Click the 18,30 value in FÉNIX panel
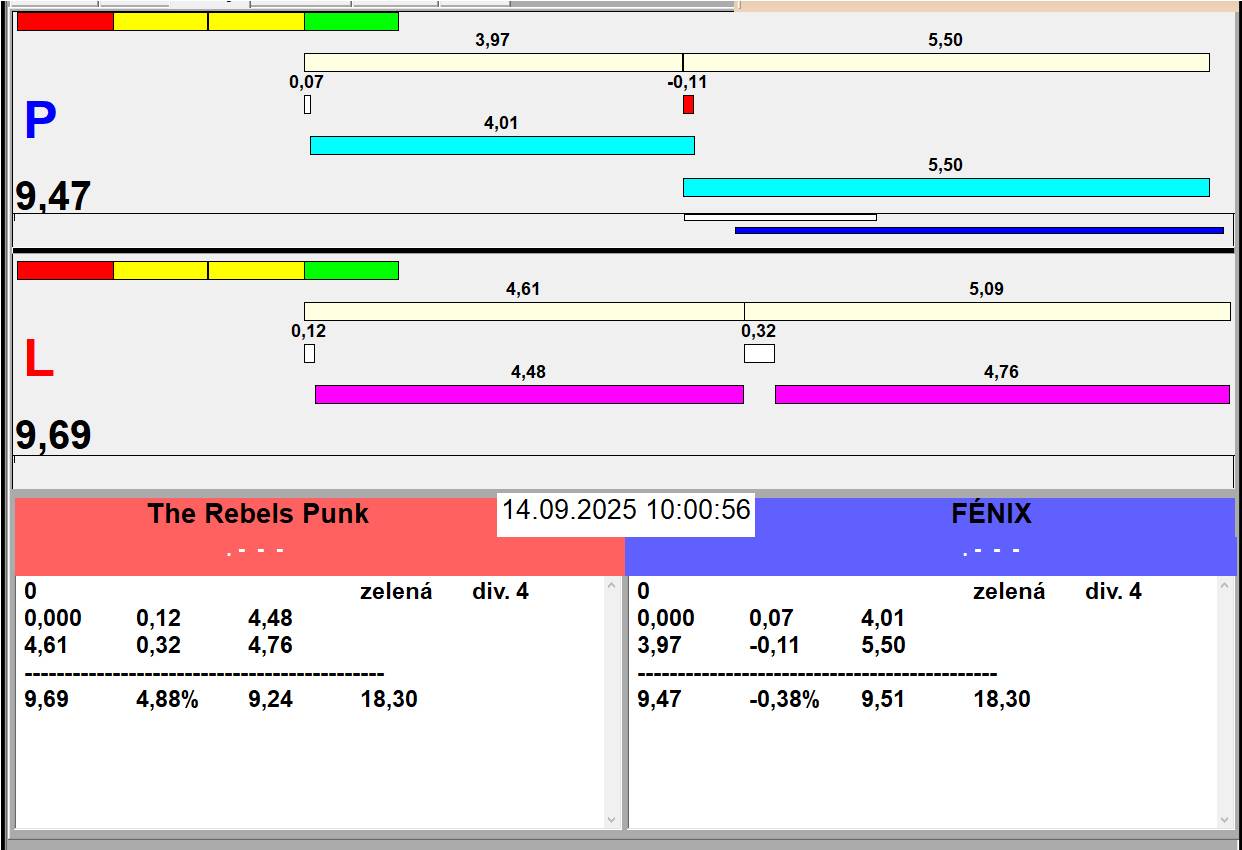Screen dimensions: 1242x850 pyautogui.click(x=1002, y=700)
